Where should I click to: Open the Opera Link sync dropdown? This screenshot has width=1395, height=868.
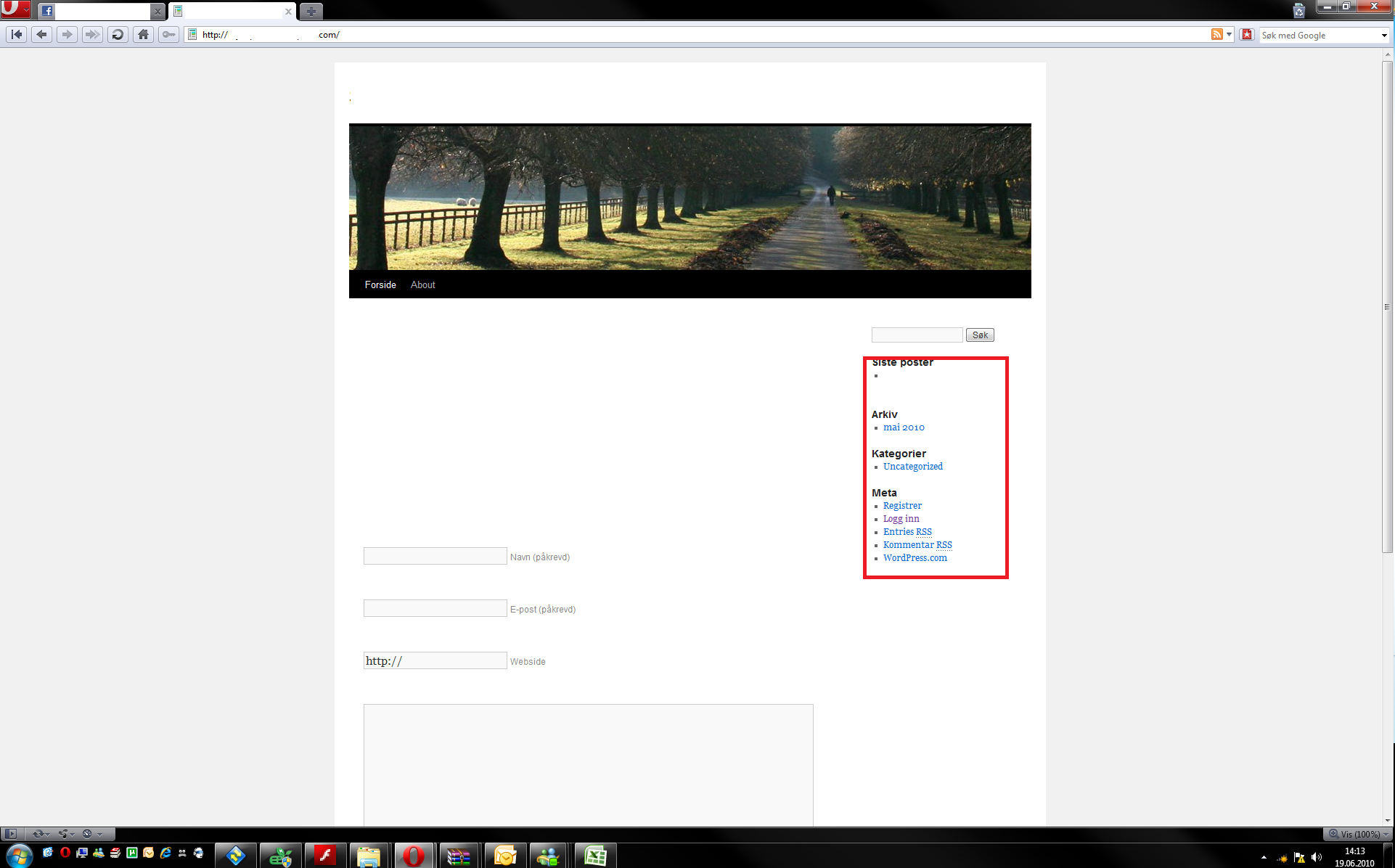[x=41, y=834]
